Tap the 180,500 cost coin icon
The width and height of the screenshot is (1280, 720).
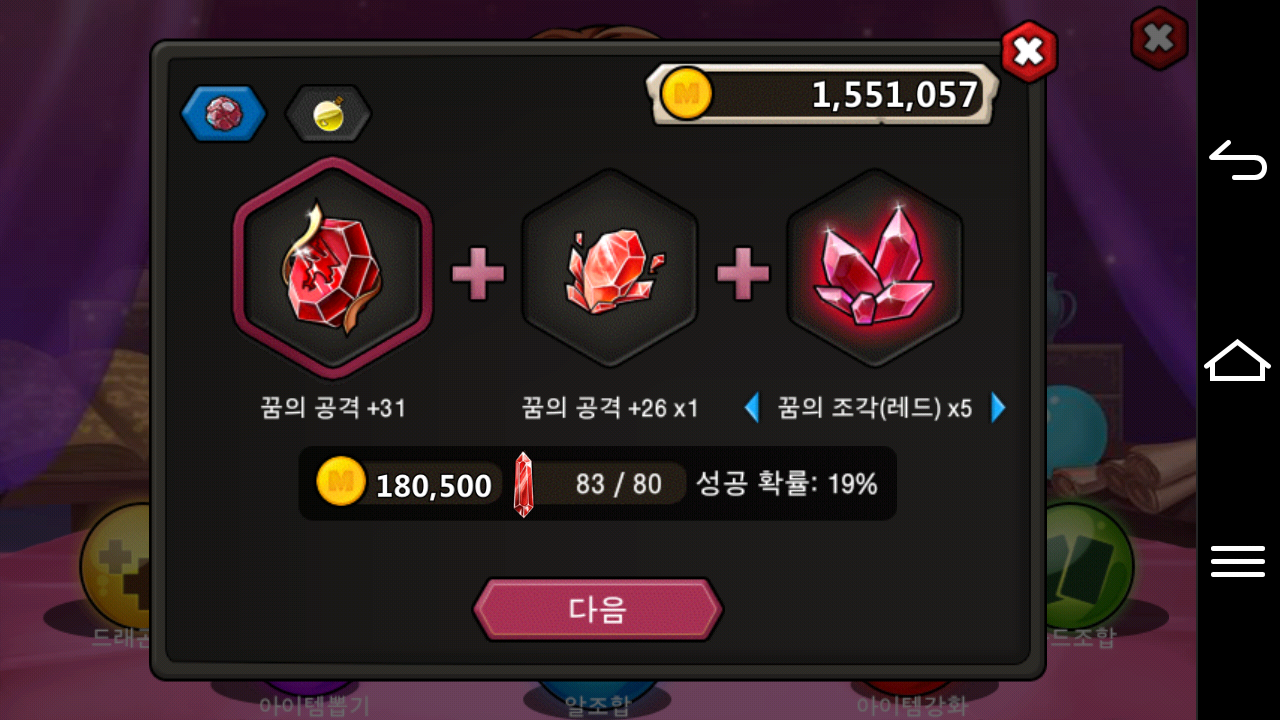point(341,481)
